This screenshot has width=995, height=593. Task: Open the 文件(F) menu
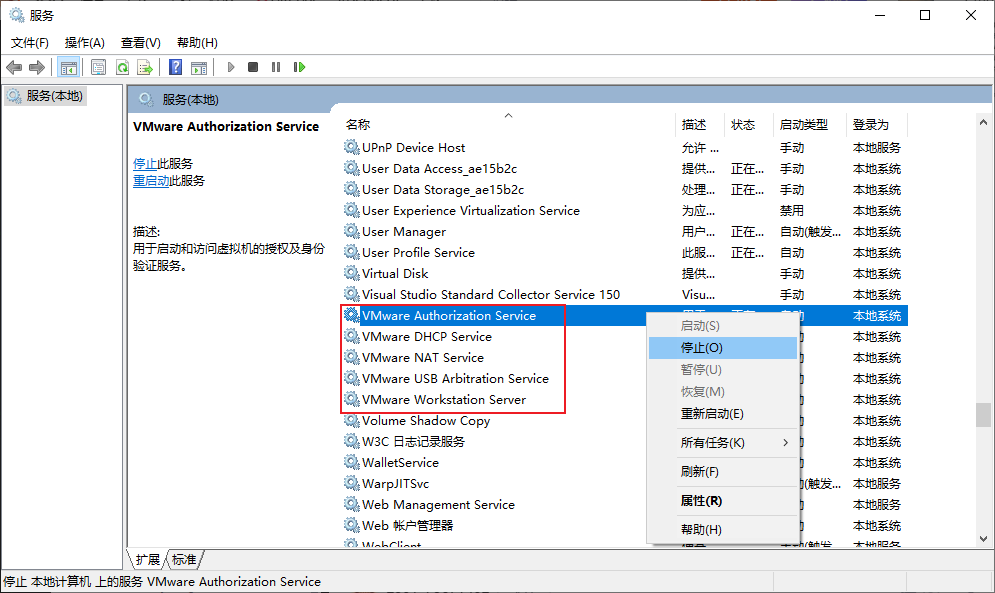[x=30, y=43]
